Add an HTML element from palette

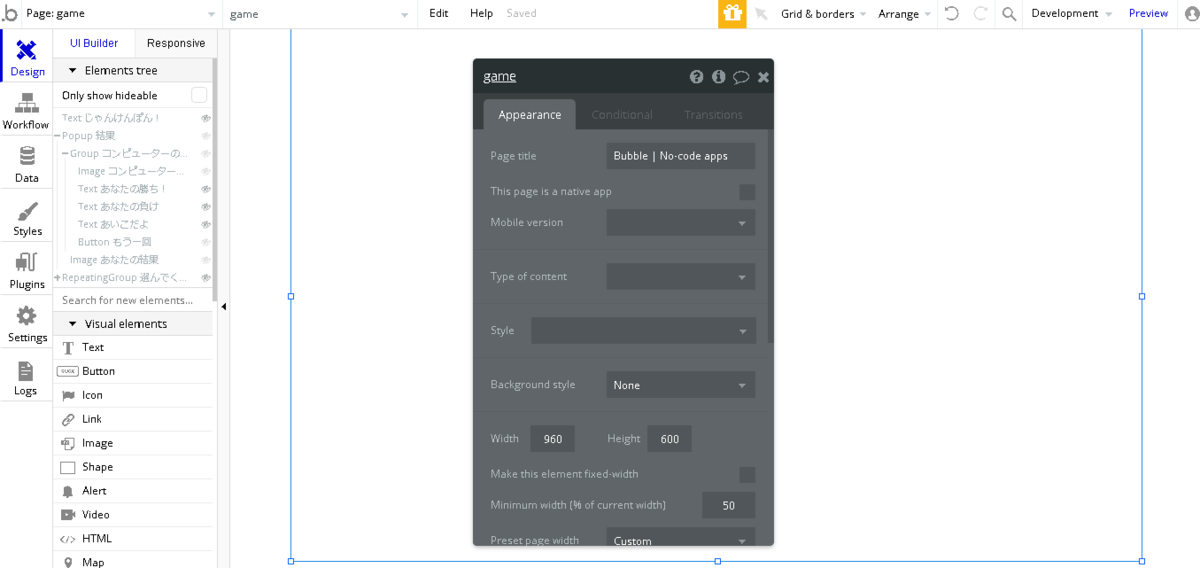(133, 539)
